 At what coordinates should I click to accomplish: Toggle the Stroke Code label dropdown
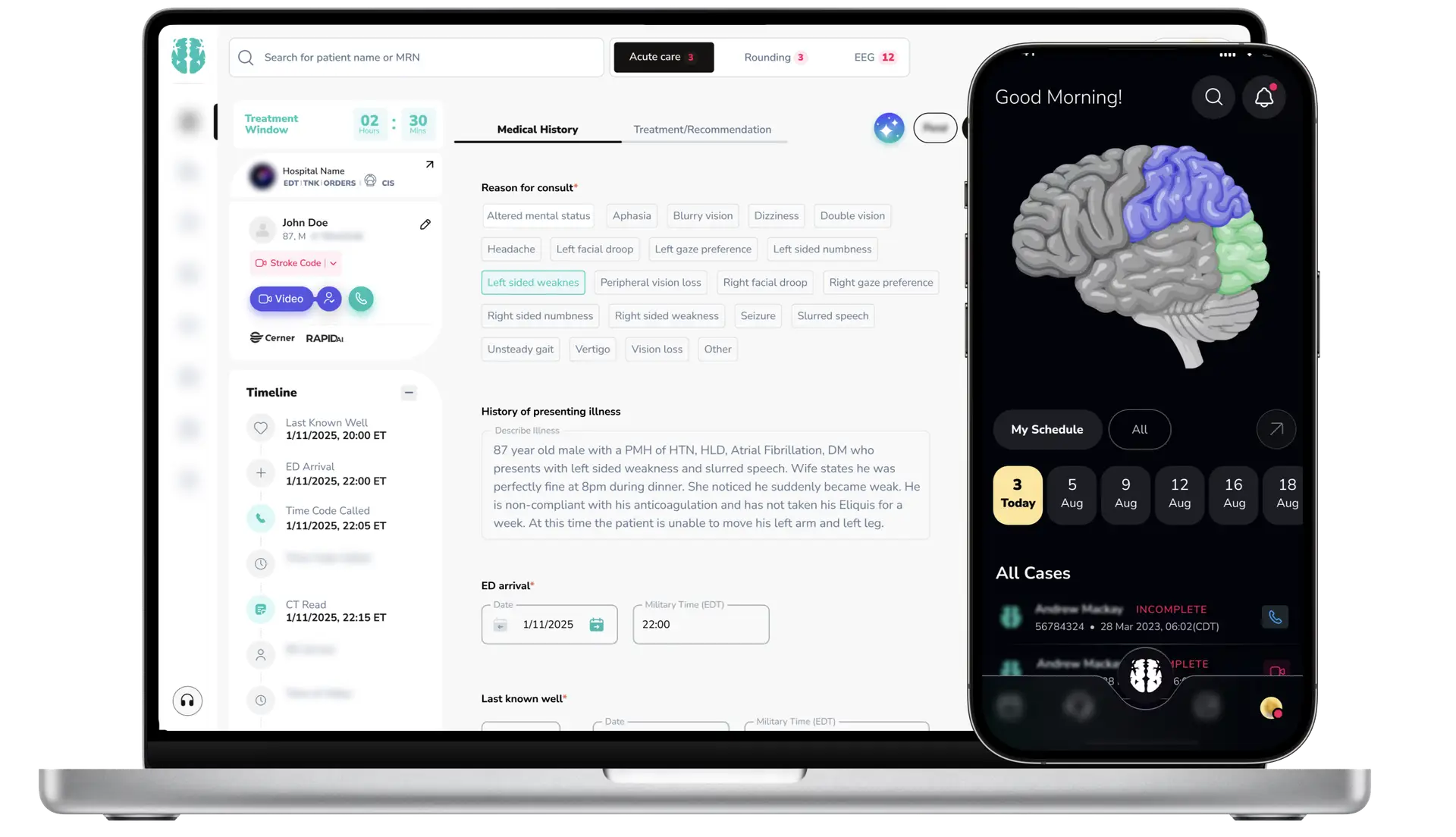(x=332, y=263)
